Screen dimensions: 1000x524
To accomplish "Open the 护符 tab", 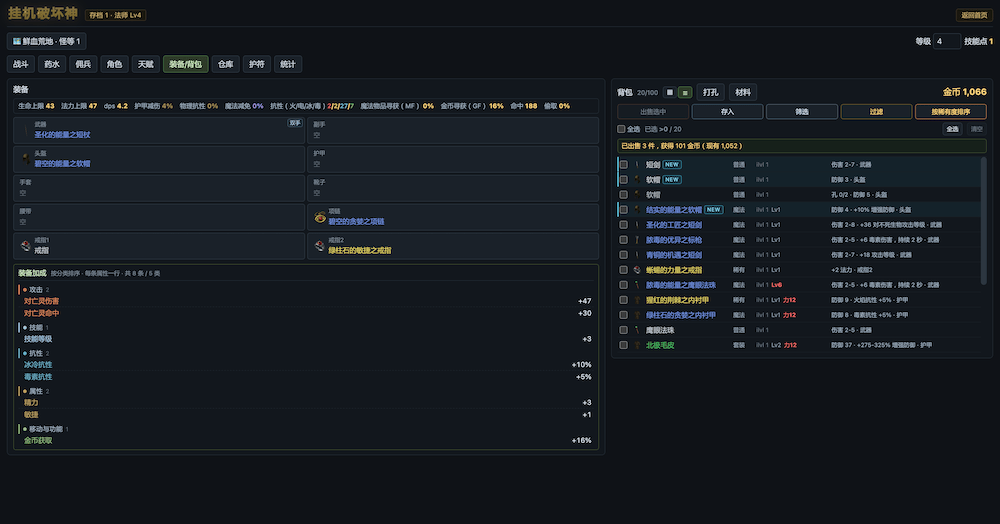I will (x=257, y=64).
